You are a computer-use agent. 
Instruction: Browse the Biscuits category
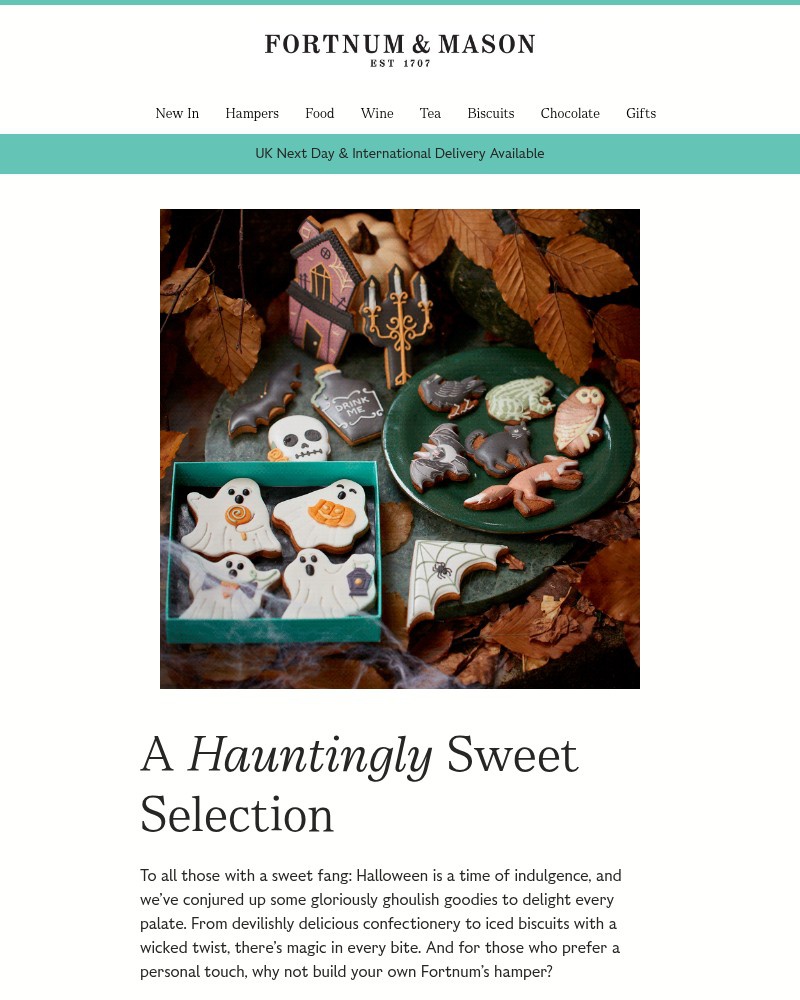coord(491,114)
